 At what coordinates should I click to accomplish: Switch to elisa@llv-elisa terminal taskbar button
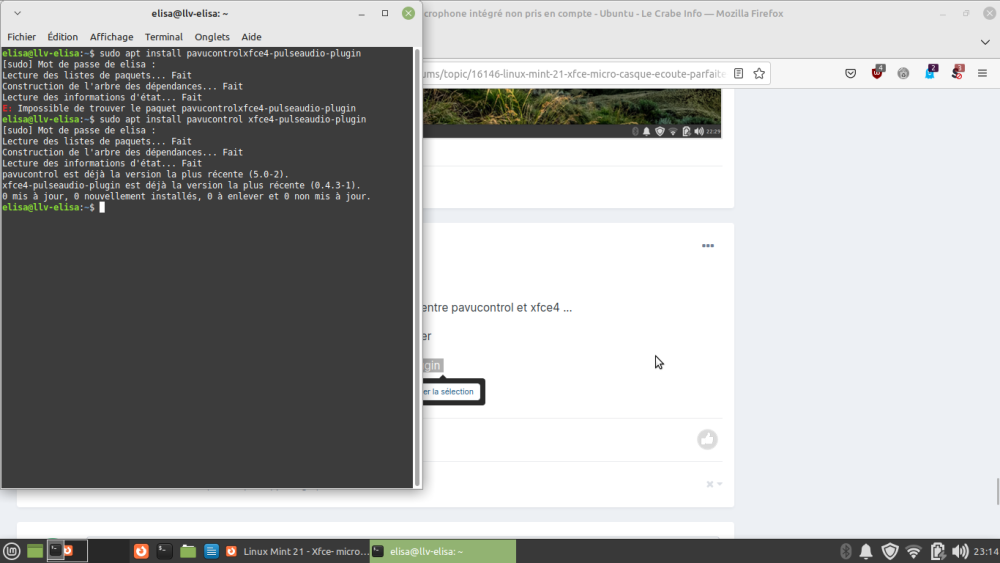(x=443, y=551)
